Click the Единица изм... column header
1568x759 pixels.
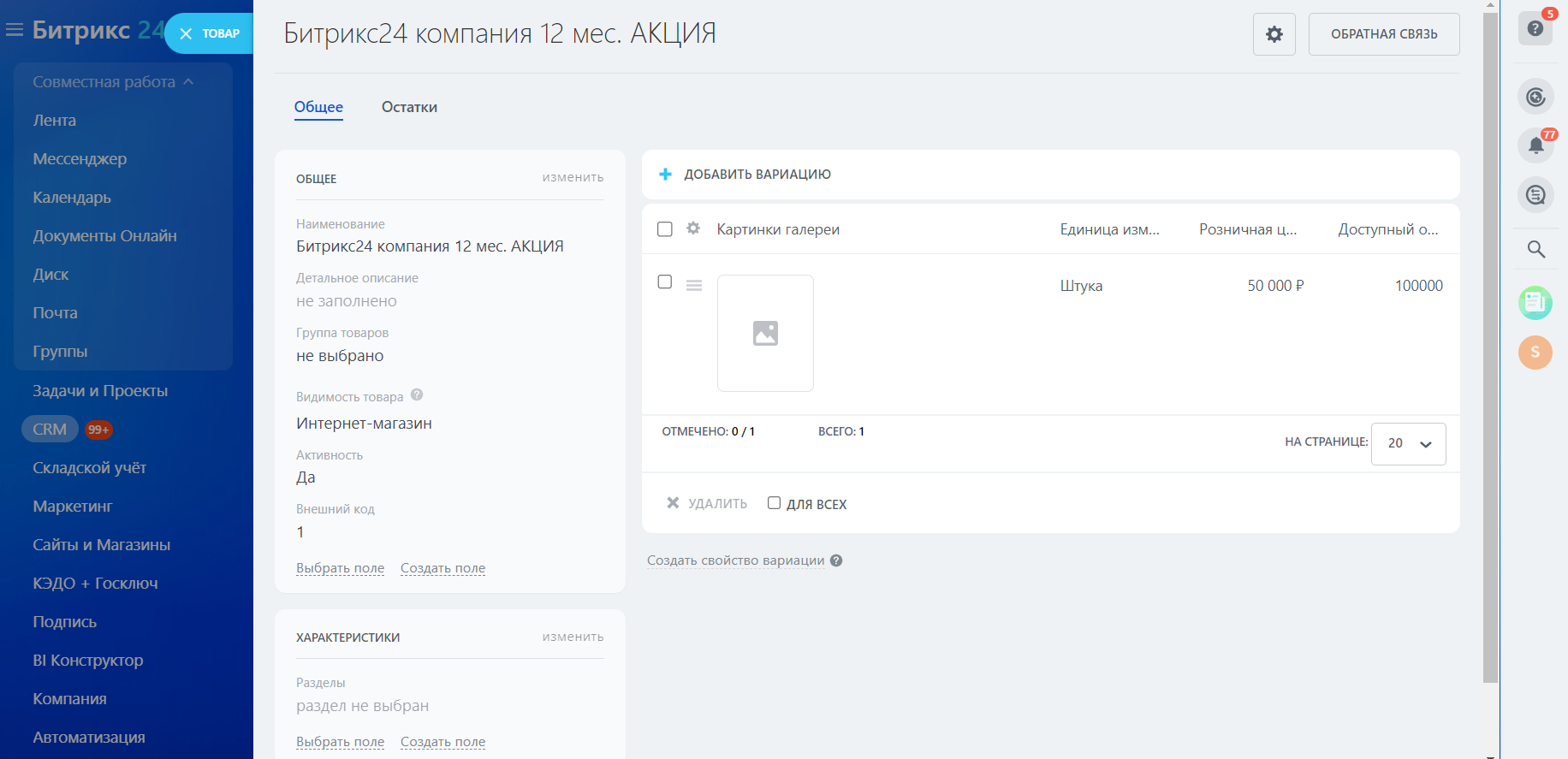(1110, 229)
